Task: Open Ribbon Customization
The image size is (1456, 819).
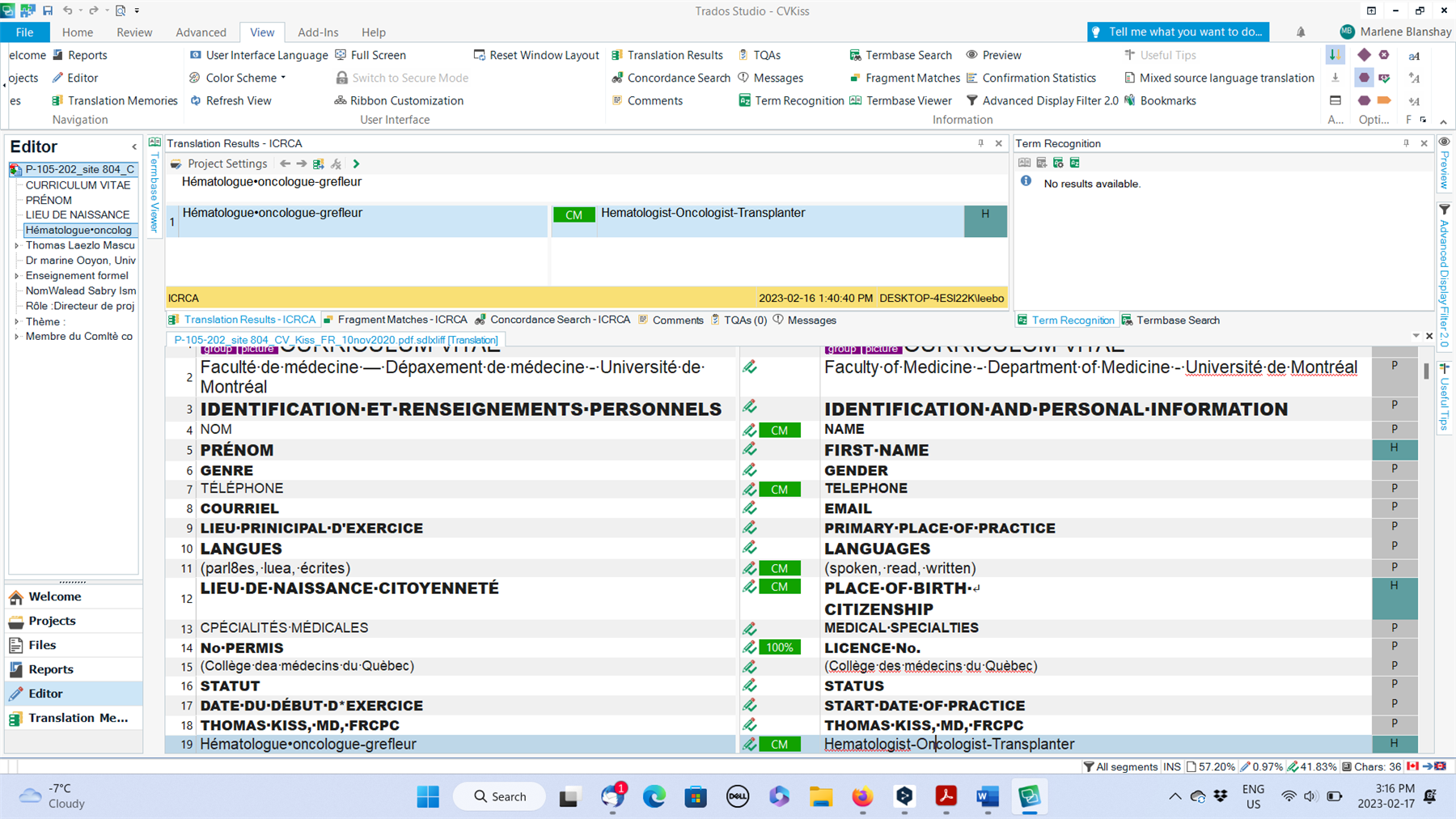Action: (399, 100)
